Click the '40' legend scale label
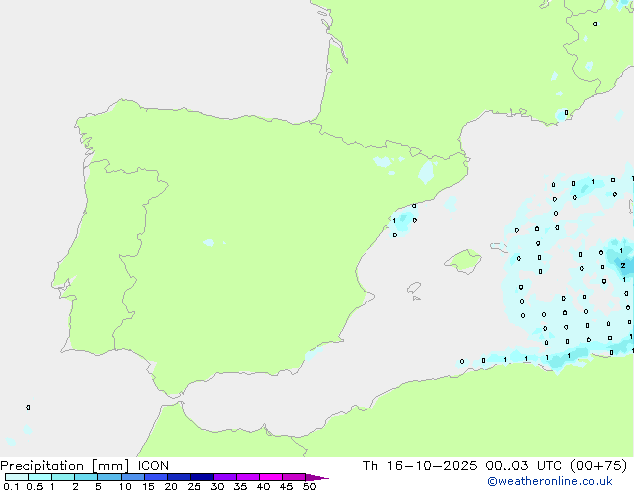Image resolution: width=634 pixels, height=490 pixels. (263, 486)
